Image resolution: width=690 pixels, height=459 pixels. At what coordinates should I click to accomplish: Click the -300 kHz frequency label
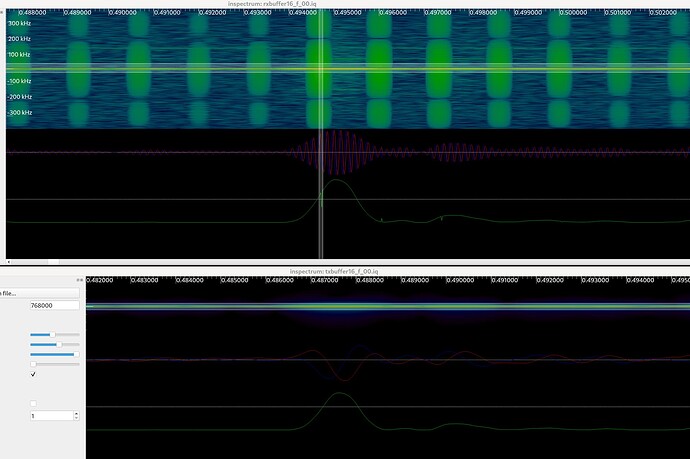pos(19,113)
